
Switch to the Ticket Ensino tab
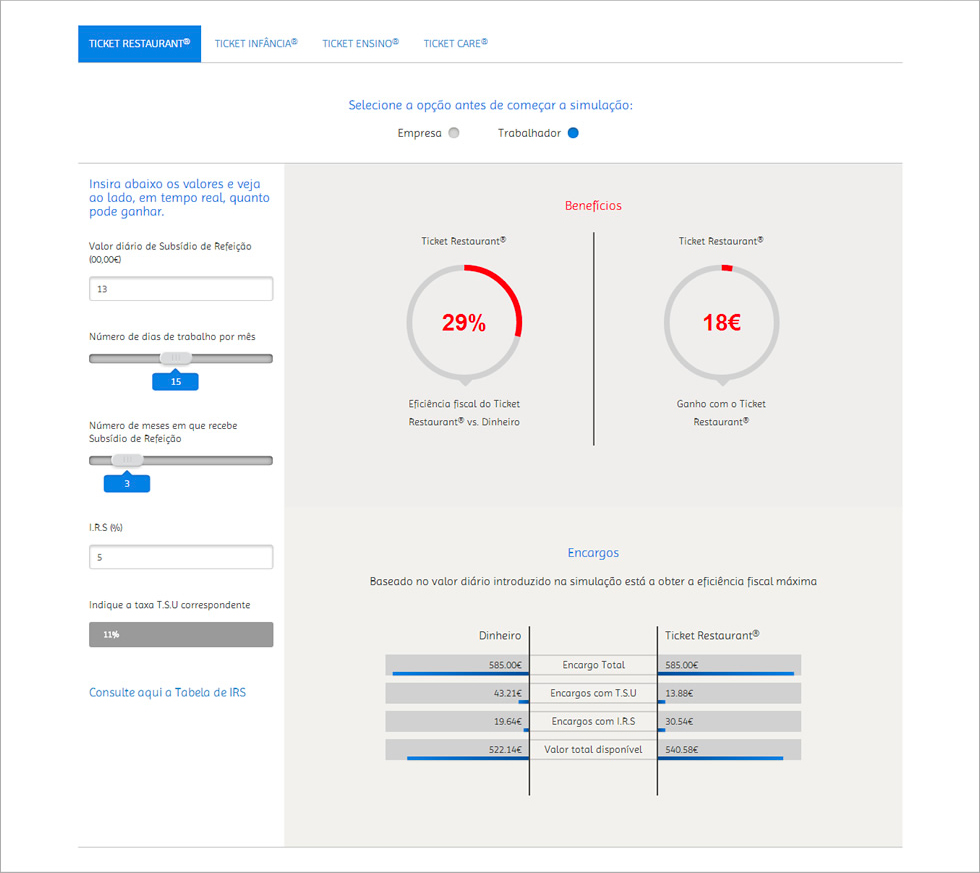click(360, 44)
